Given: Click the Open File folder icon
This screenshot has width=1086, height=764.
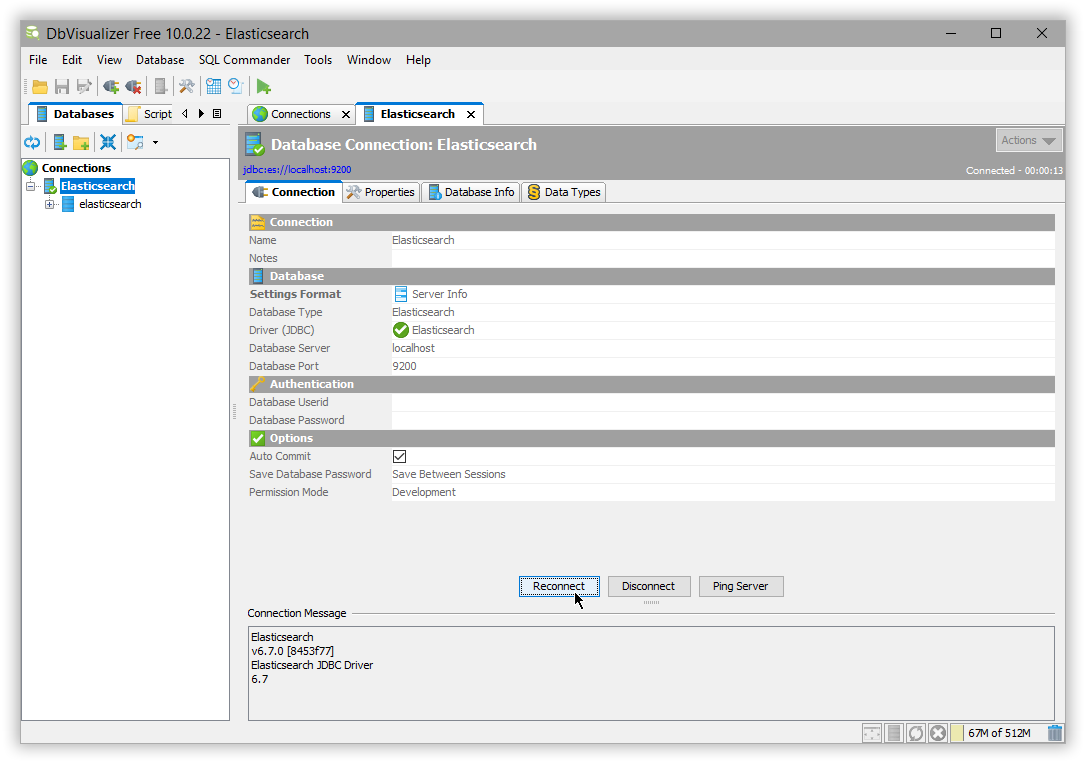Looking at the screenshot, I should tap(40, 87).
